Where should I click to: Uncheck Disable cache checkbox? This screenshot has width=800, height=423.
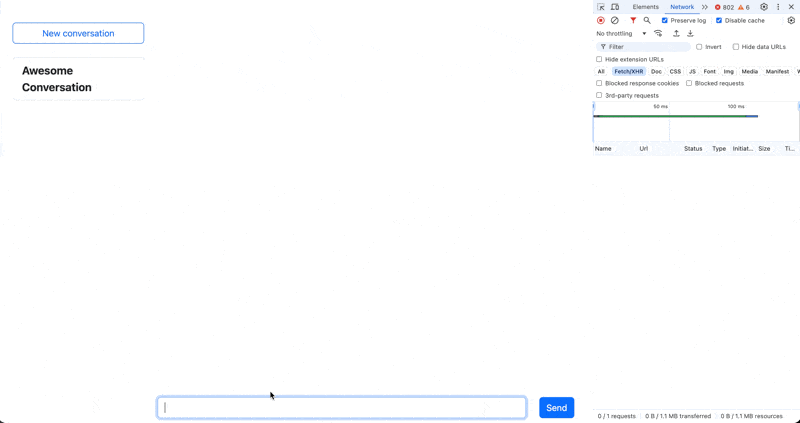[719, 20]
